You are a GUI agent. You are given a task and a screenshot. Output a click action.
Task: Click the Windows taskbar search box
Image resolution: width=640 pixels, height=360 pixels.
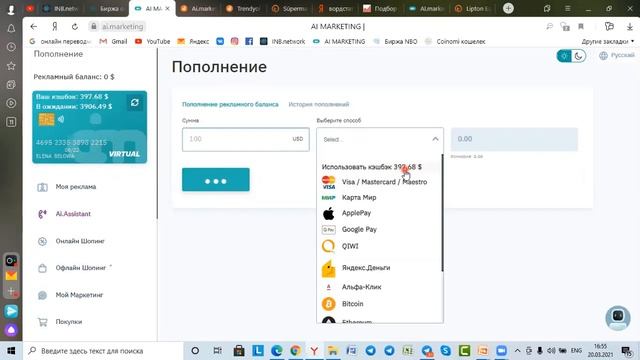click(103, 351)
